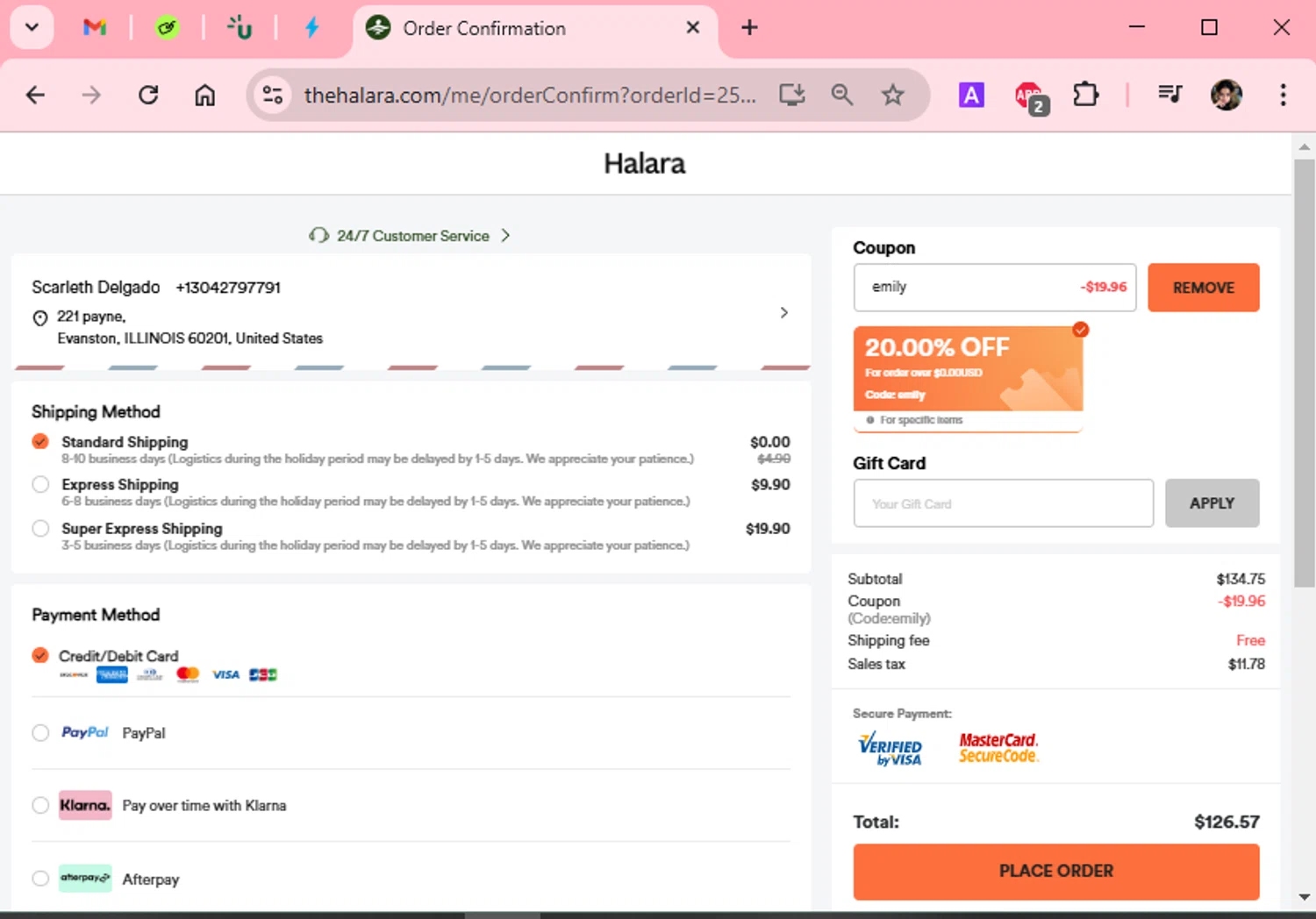This screenshot has height=919, width=1316.
Task: Click the page scroll up arrow
Action: pyautogui.click(x=1305, y=146)
